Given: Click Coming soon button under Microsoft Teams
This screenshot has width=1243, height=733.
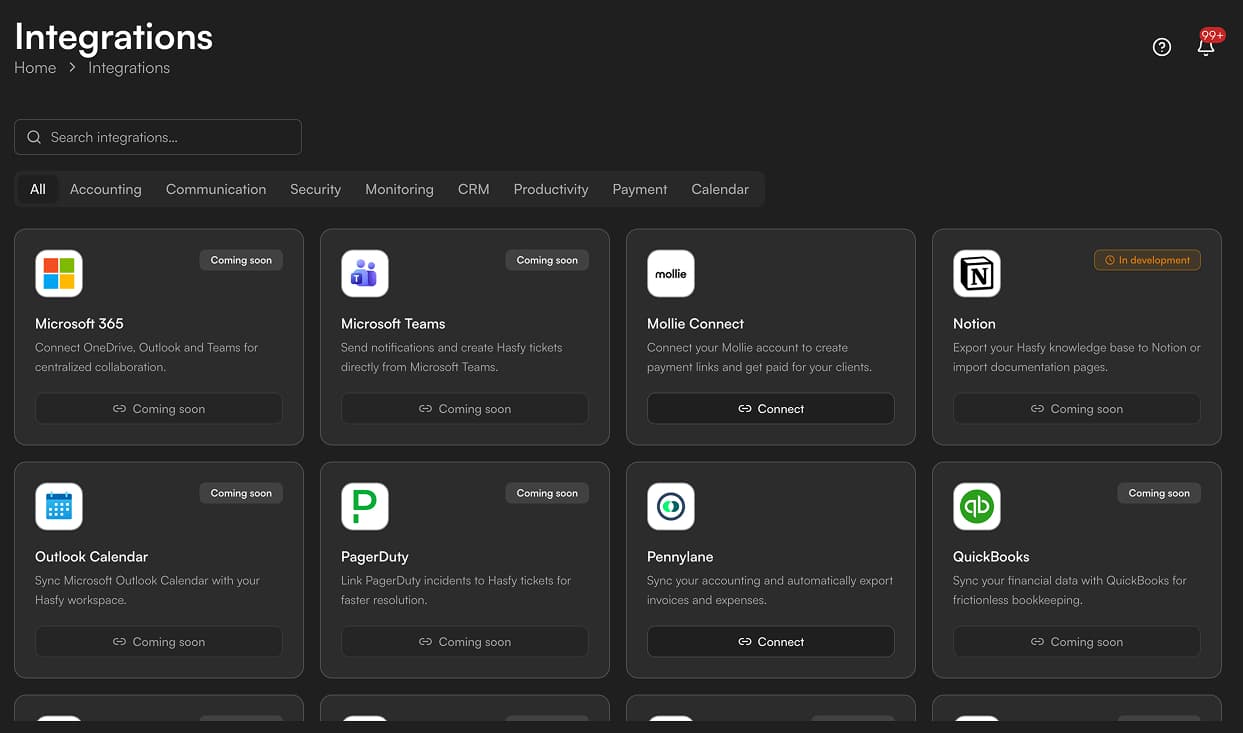Looking at the screenshot, I should (465, 409).
